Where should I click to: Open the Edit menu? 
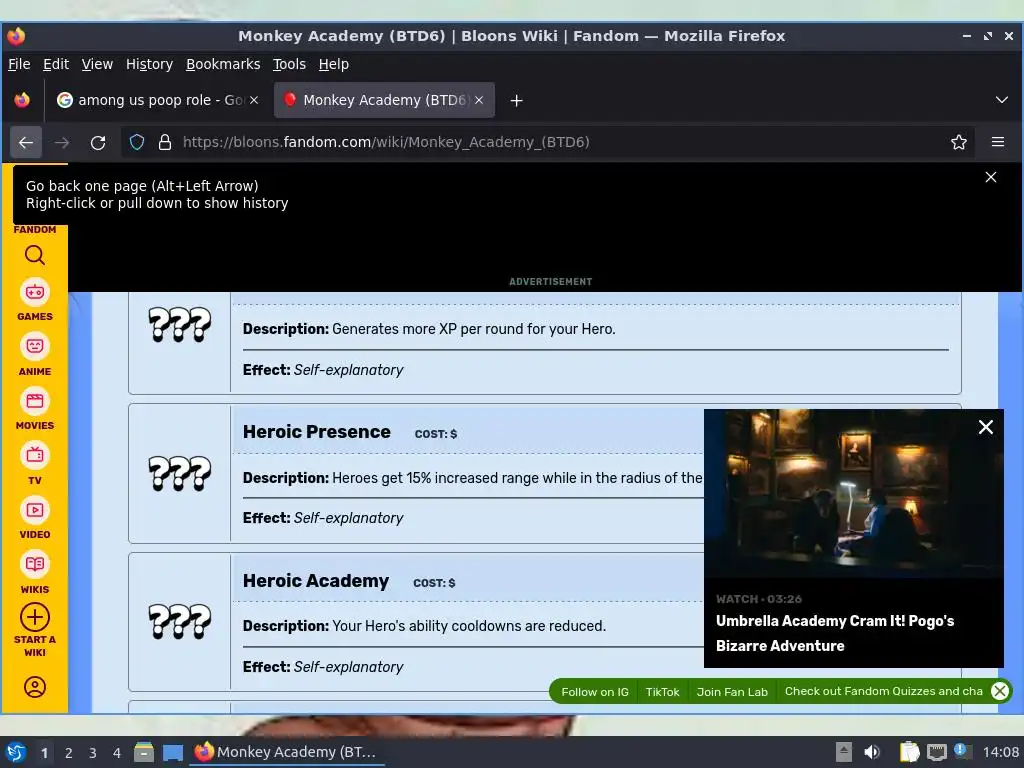(56, 64)
